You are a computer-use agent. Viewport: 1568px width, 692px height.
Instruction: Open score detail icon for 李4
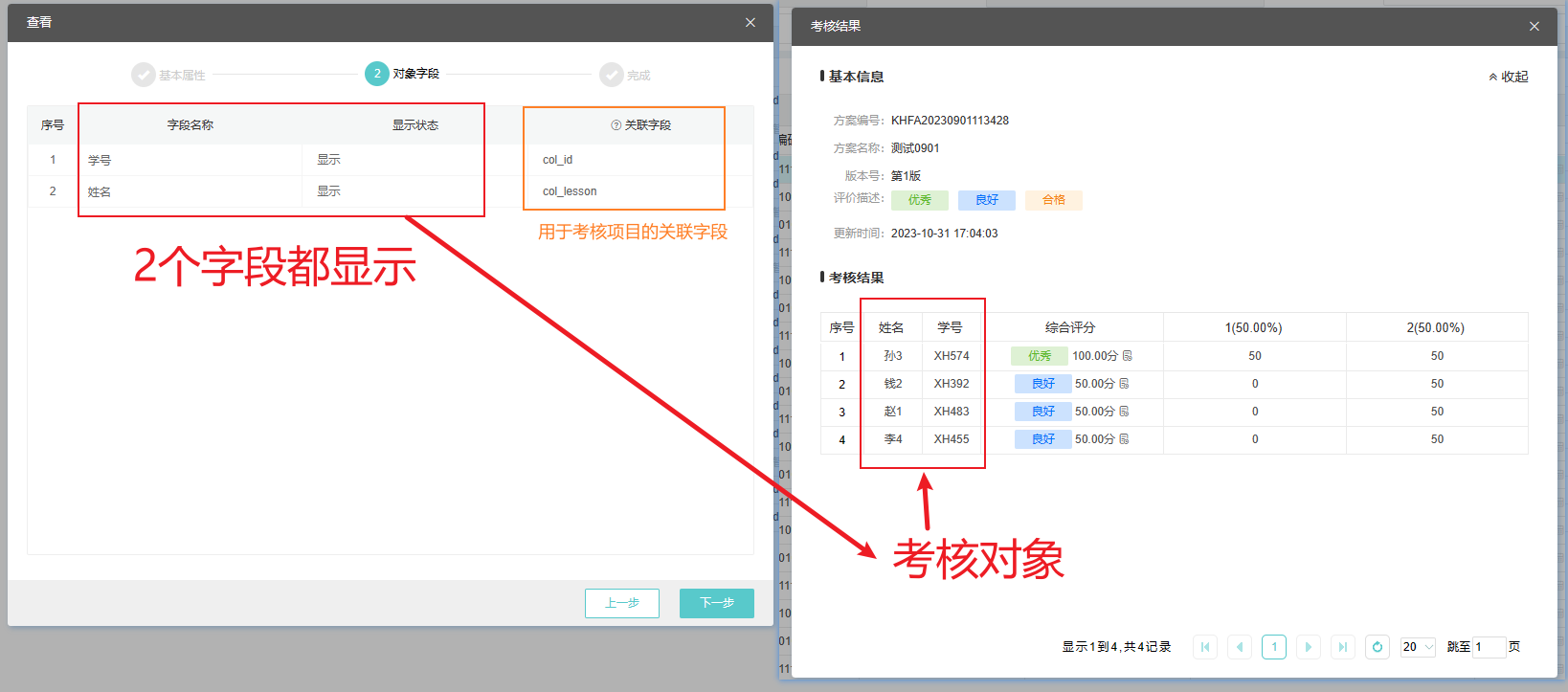[x=1124, y=439]
